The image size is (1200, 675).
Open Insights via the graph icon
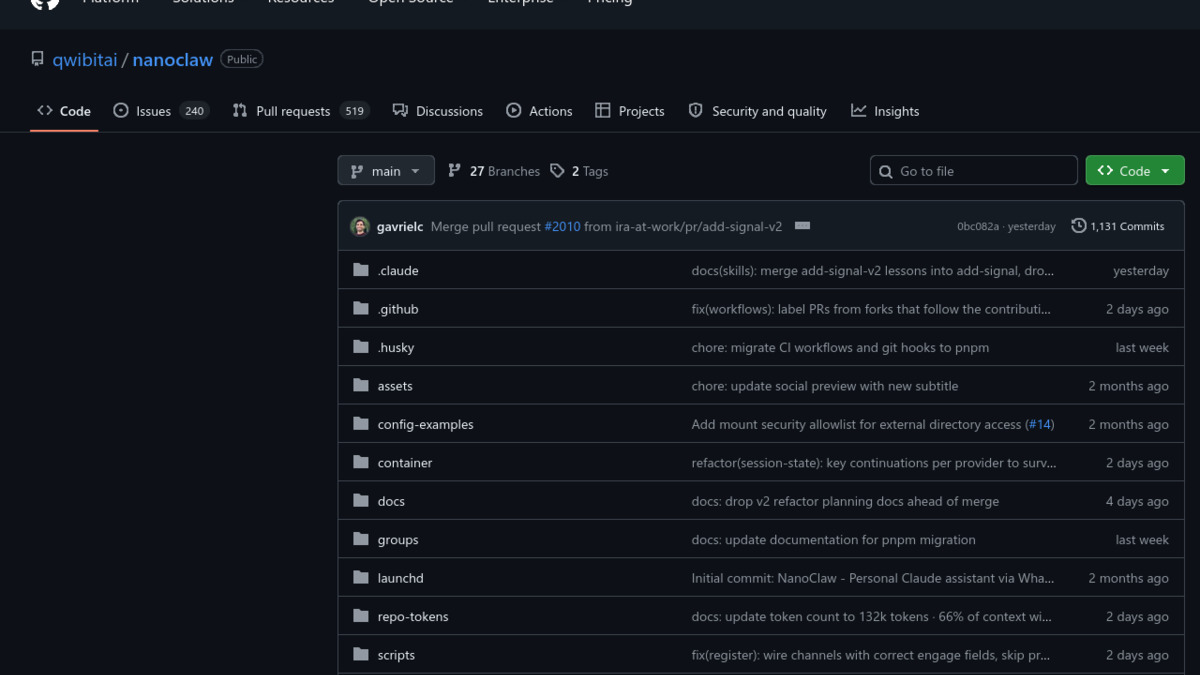pos(858,111)
